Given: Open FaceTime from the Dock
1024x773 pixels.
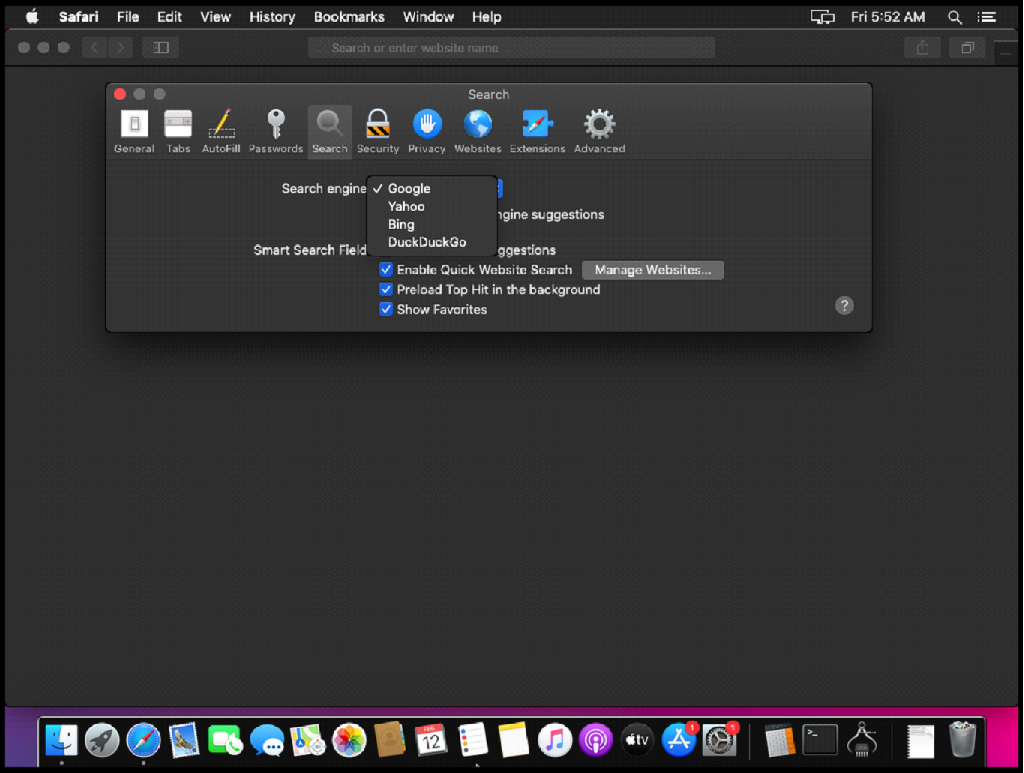Looking at the screenshot, I should click(225, 740).
